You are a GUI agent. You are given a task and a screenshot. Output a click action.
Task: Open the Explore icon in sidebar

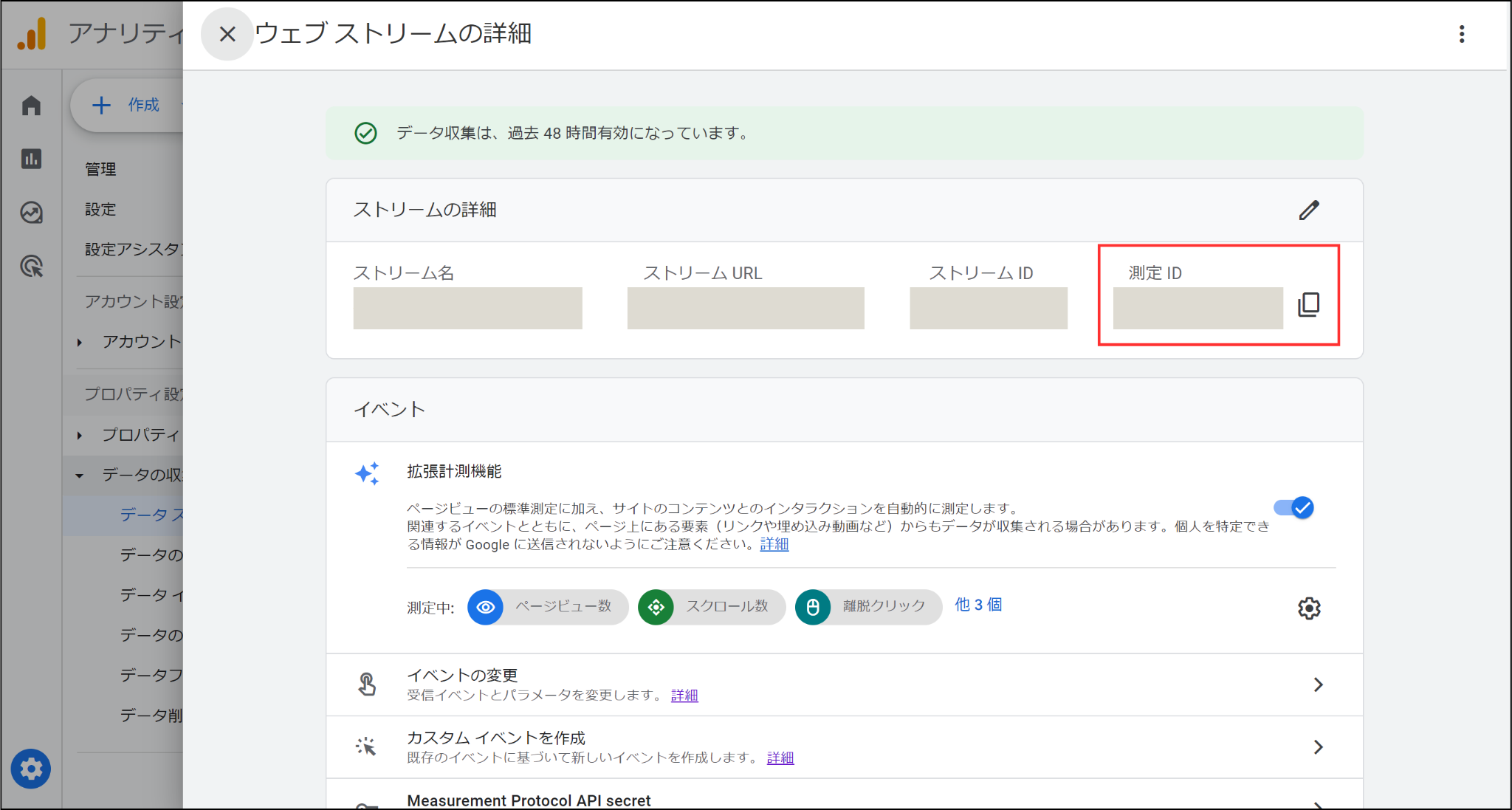[31, 213]
